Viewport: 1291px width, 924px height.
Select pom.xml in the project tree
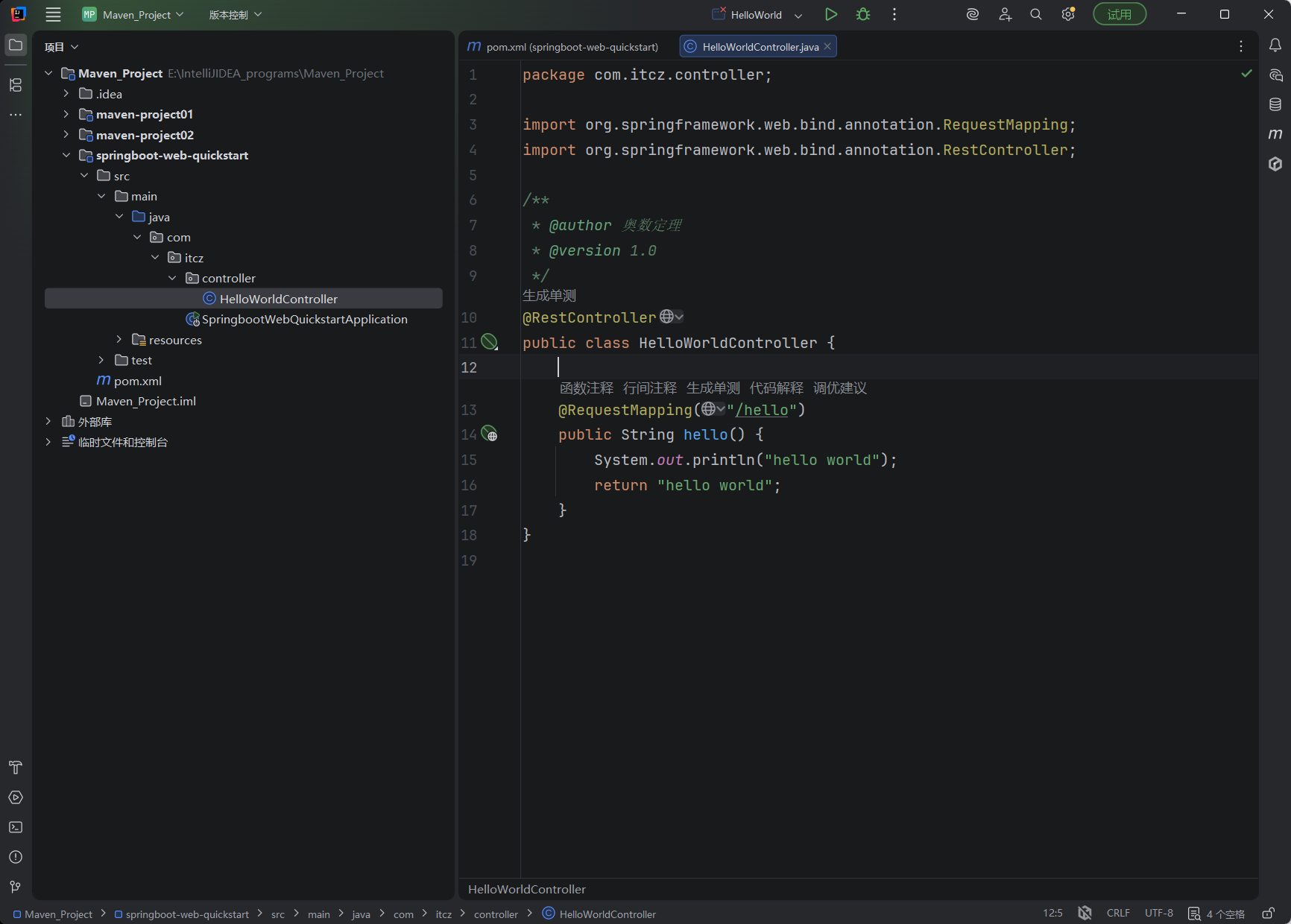coord(138,381)
